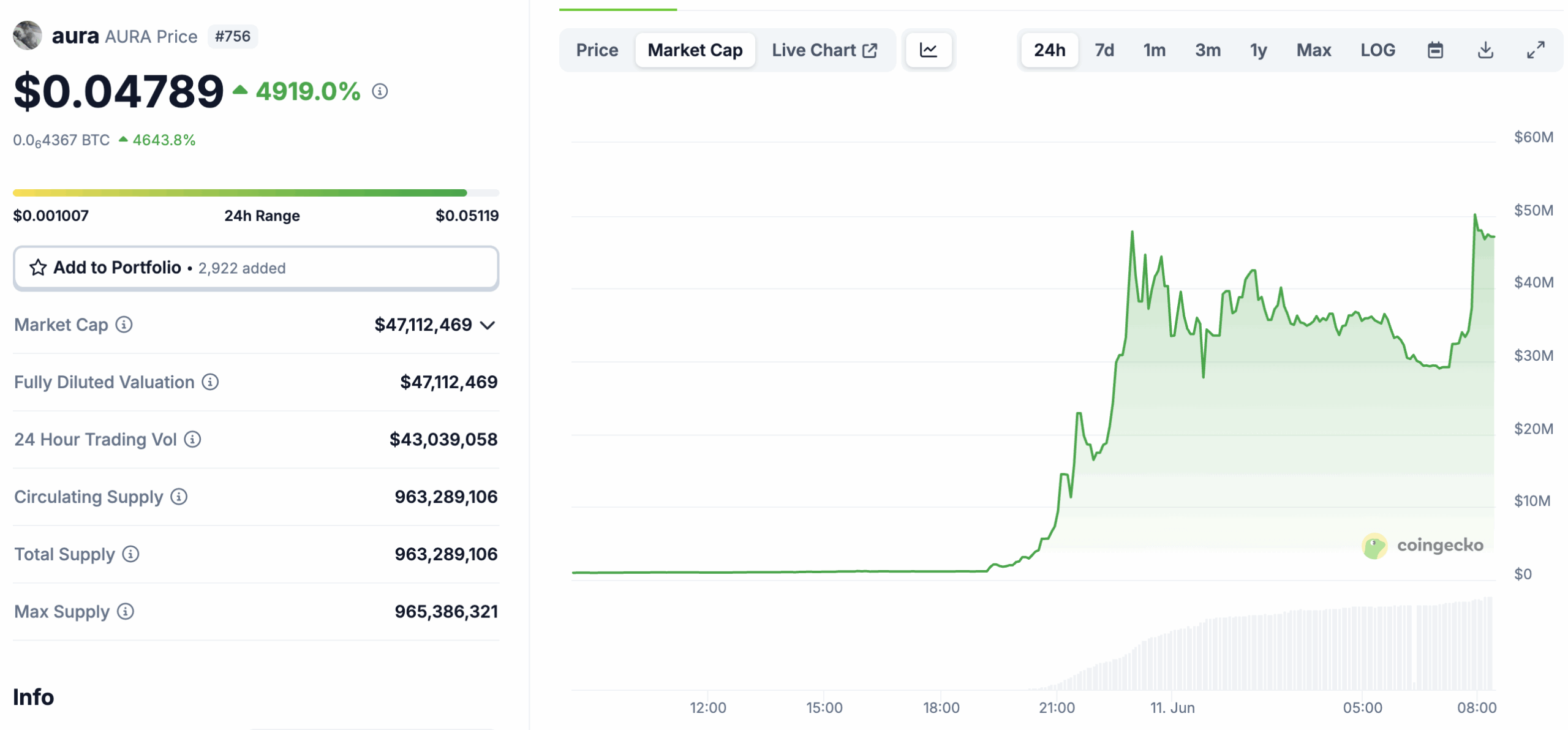Click the info icon next to Market Cap
The height and width of the screenshot is (730, 1568).
click(124, 325)
